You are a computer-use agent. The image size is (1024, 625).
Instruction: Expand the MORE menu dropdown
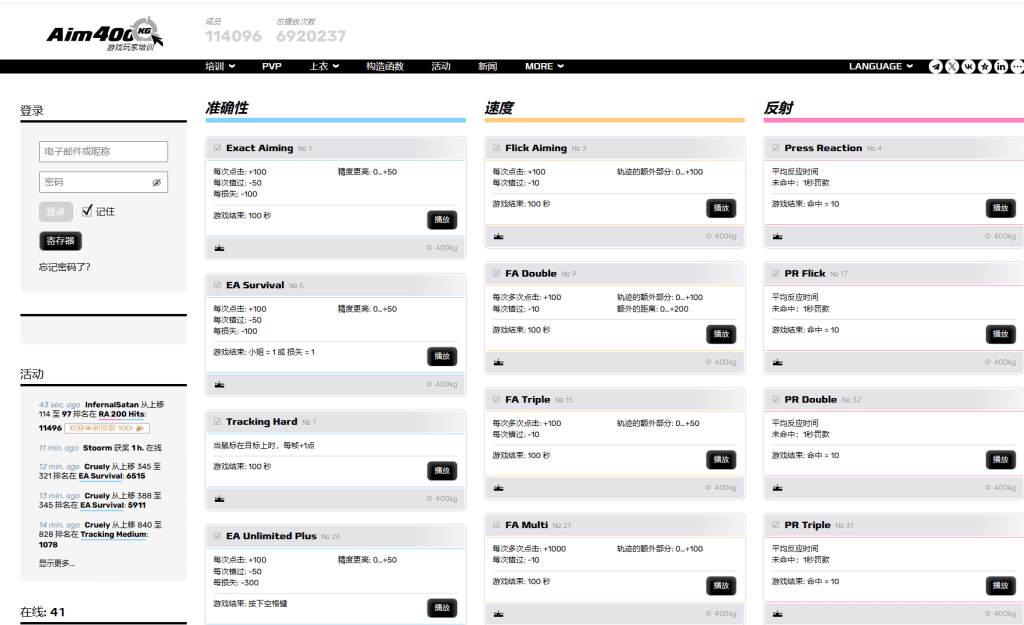[544, 66]
